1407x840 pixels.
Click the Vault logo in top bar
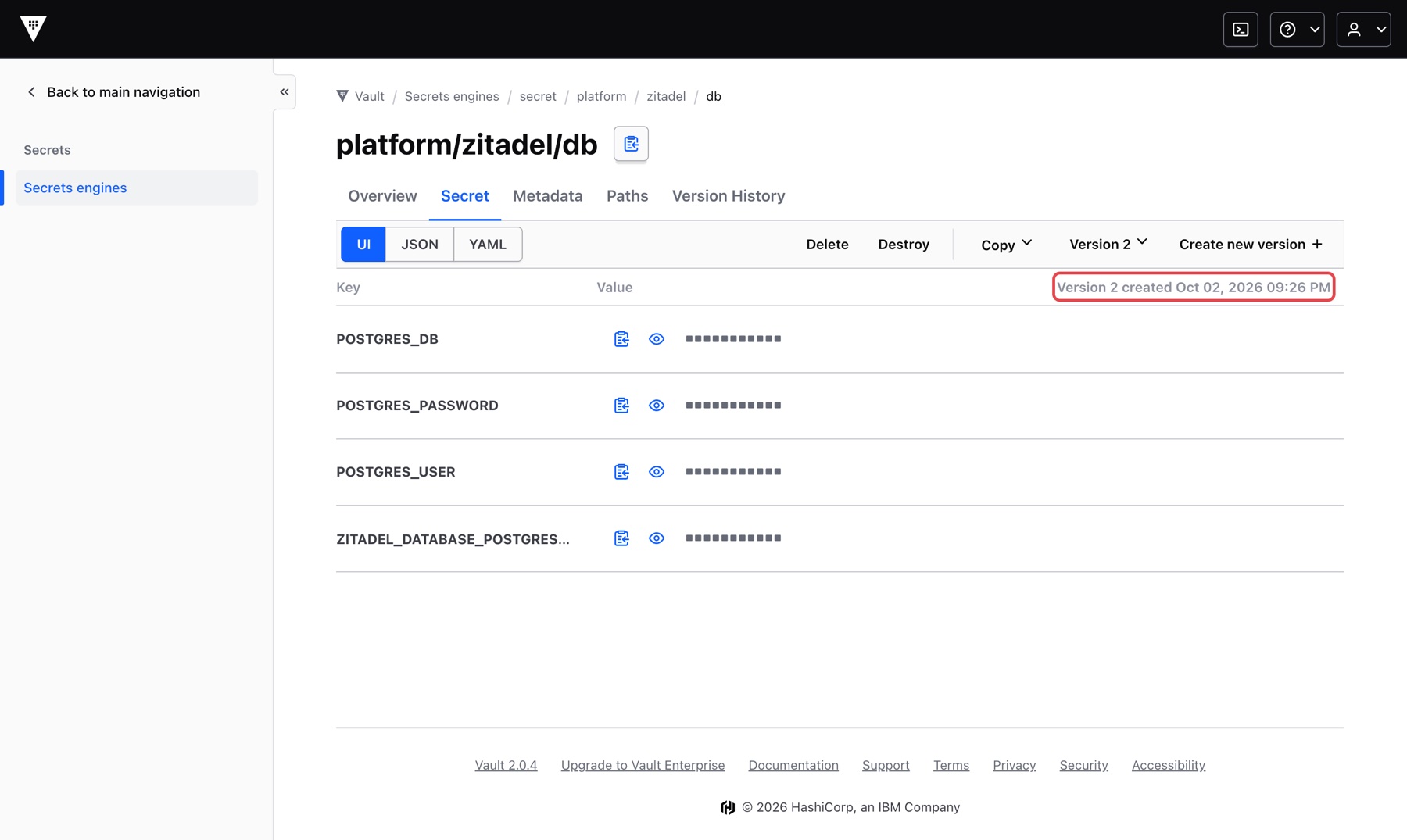point(33,29)
